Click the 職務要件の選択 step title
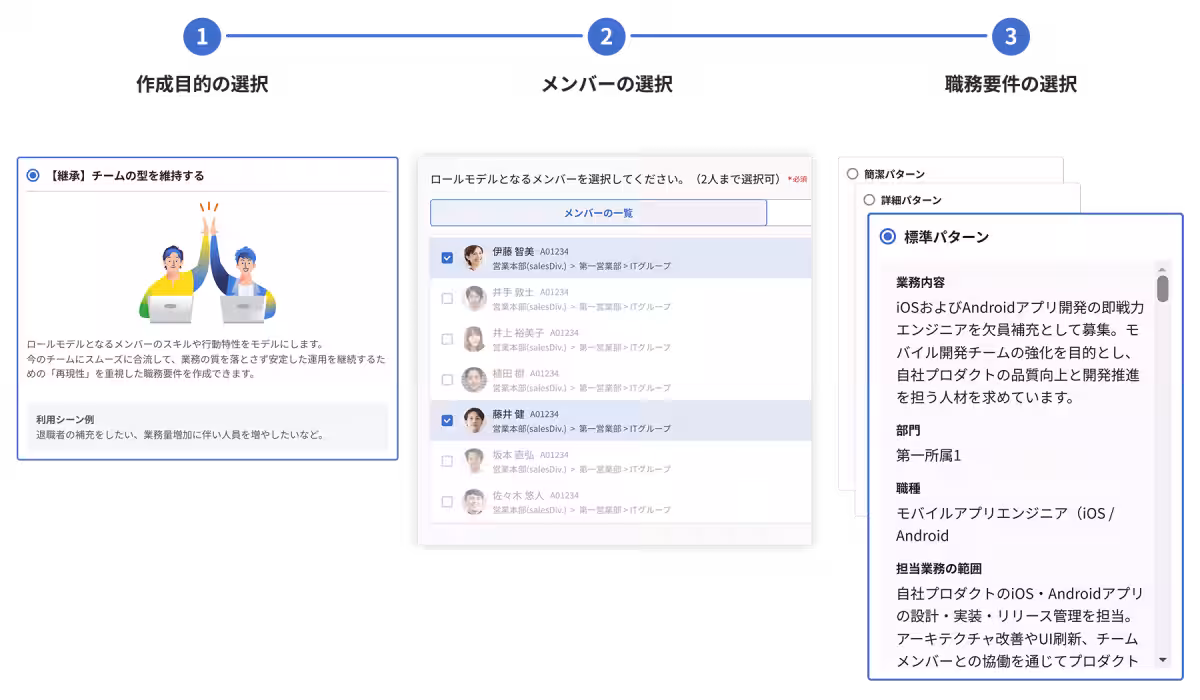The height and width of the screenshot is (700, 1200). click(x=1011, y=84)
